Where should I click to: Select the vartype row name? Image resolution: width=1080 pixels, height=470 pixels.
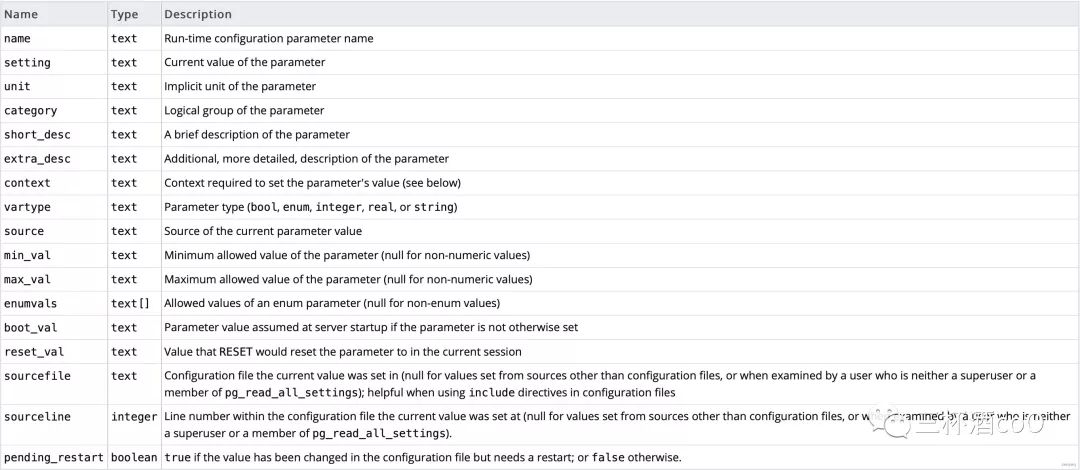(27, 207)
